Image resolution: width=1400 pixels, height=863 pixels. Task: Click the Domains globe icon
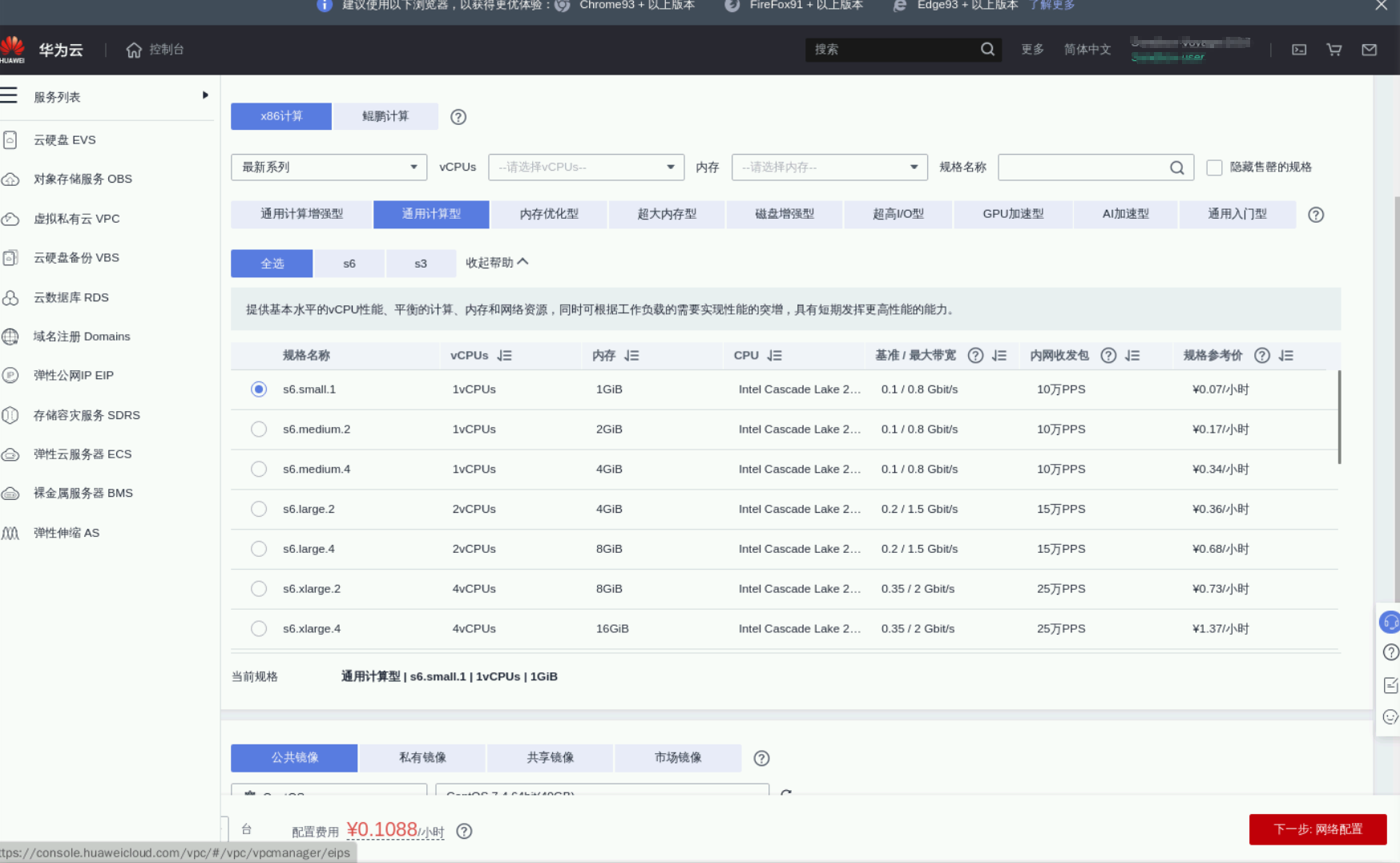(10, 337)
